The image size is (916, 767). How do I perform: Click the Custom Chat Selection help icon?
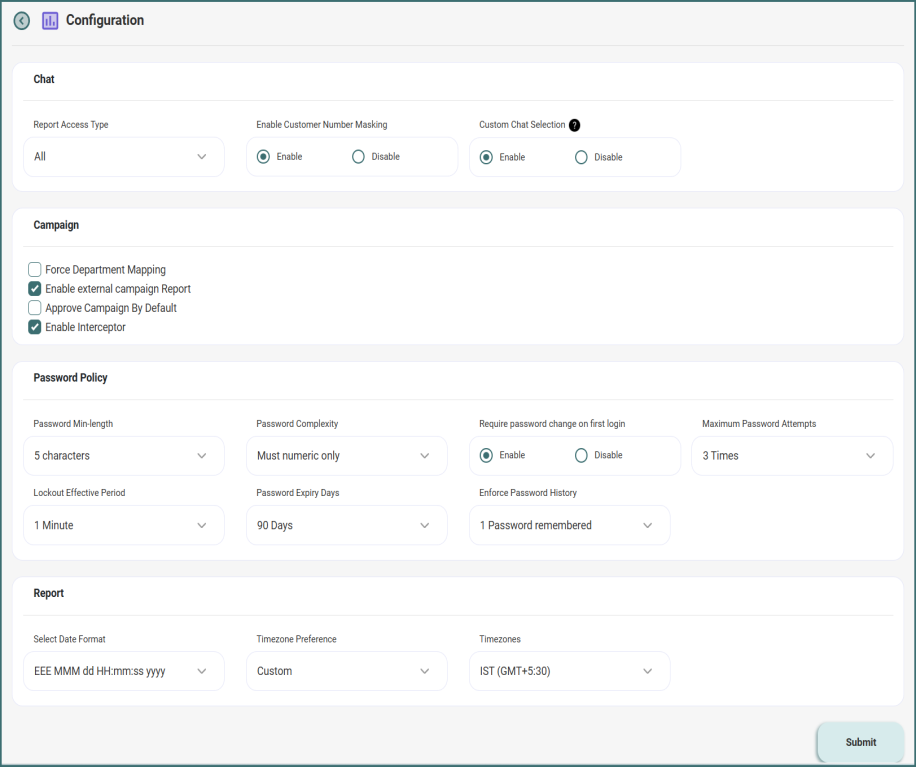[574, 125]
